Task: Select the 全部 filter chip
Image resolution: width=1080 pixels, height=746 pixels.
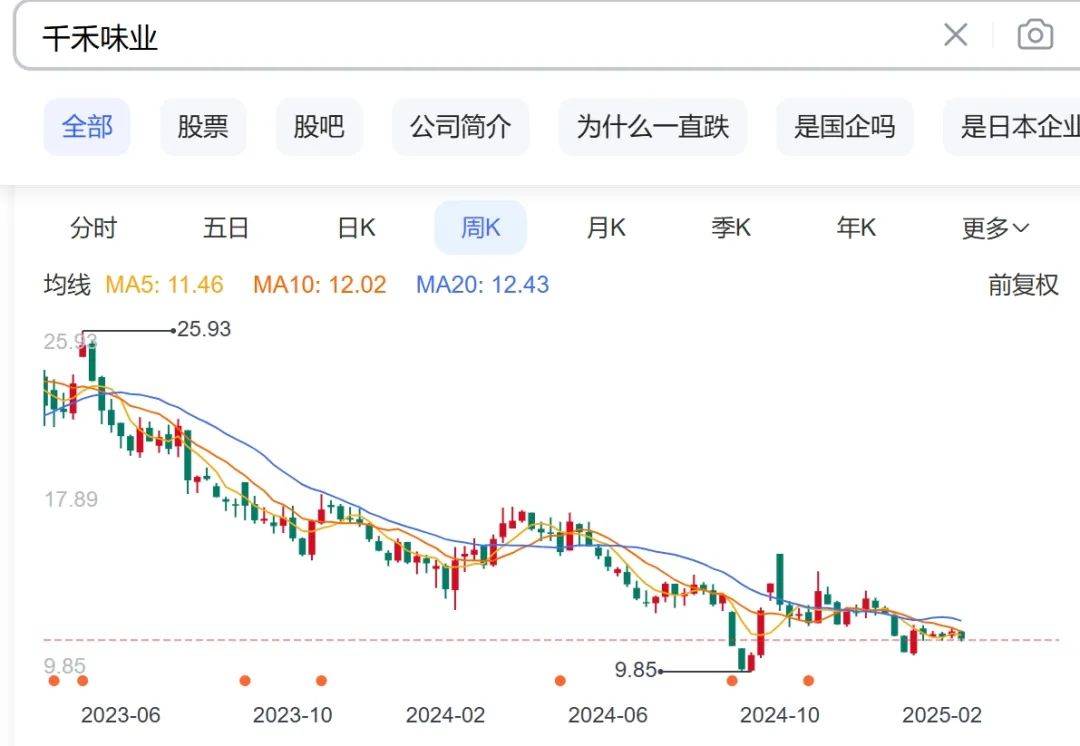Action: tap(87, 127)
